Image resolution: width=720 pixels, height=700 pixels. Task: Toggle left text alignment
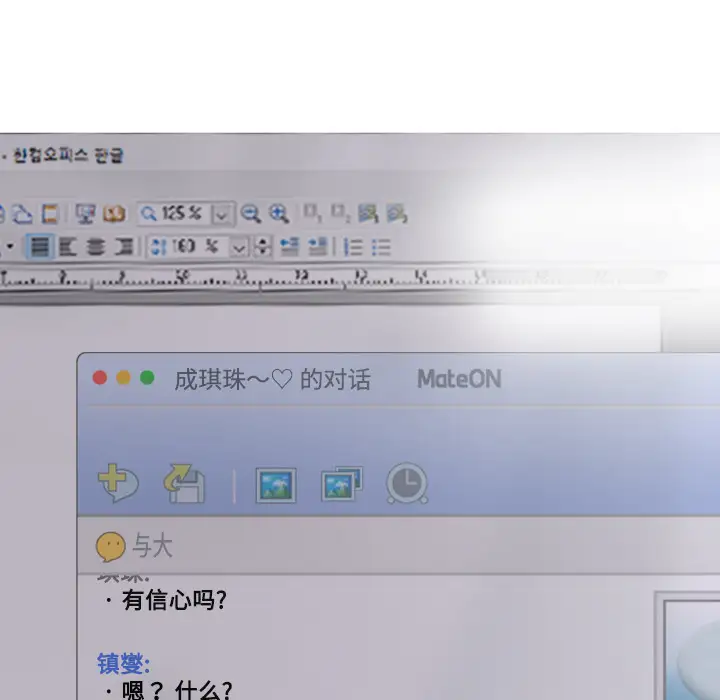pos(67,246)
